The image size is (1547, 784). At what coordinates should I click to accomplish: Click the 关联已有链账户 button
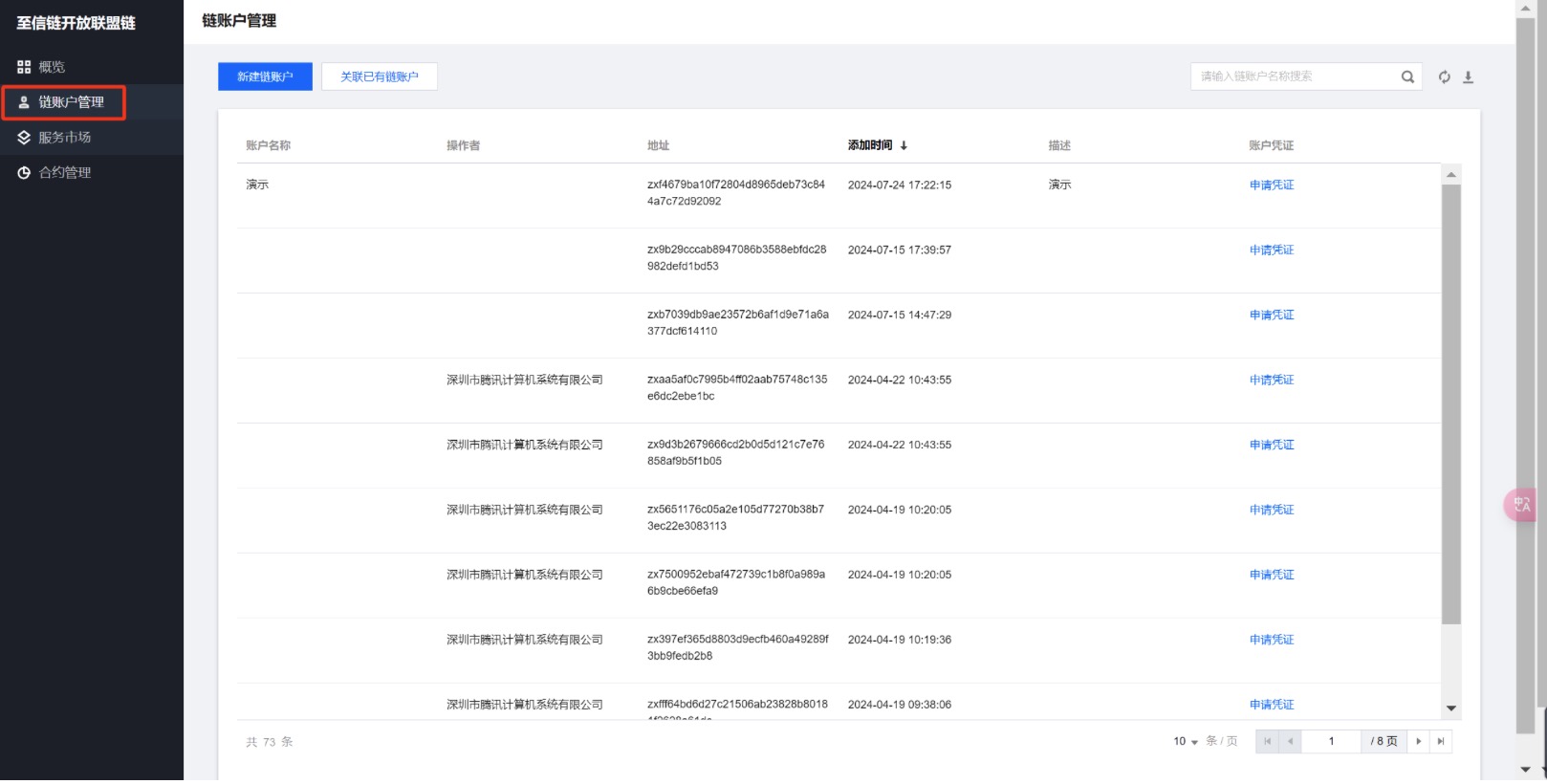[x=380, y=76]
